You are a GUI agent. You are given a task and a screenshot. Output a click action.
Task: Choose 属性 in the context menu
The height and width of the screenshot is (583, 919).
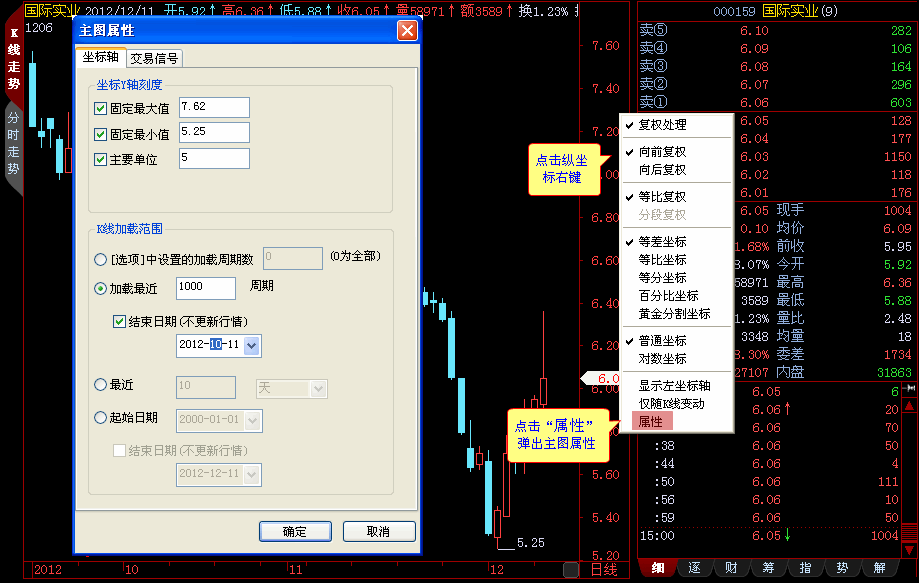[x=651, y=422]
